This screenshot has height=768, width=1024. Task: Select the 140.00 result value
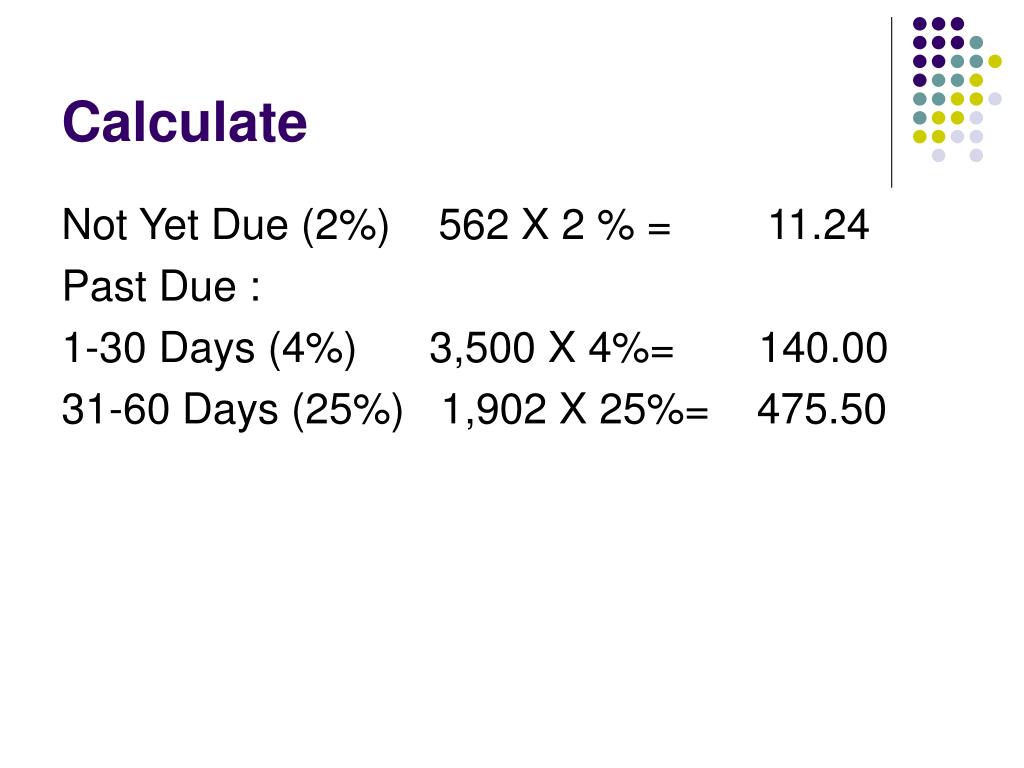tap(824, 348)
